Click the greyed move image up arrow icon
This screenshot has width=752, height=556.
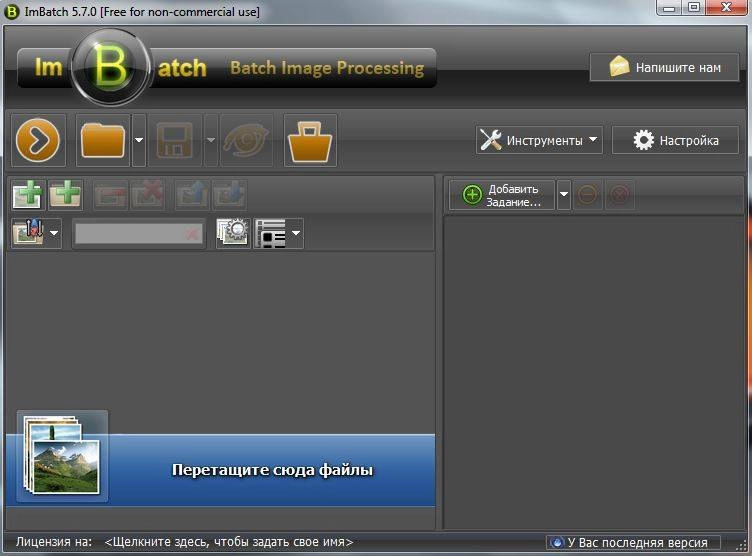coord(192,195)
